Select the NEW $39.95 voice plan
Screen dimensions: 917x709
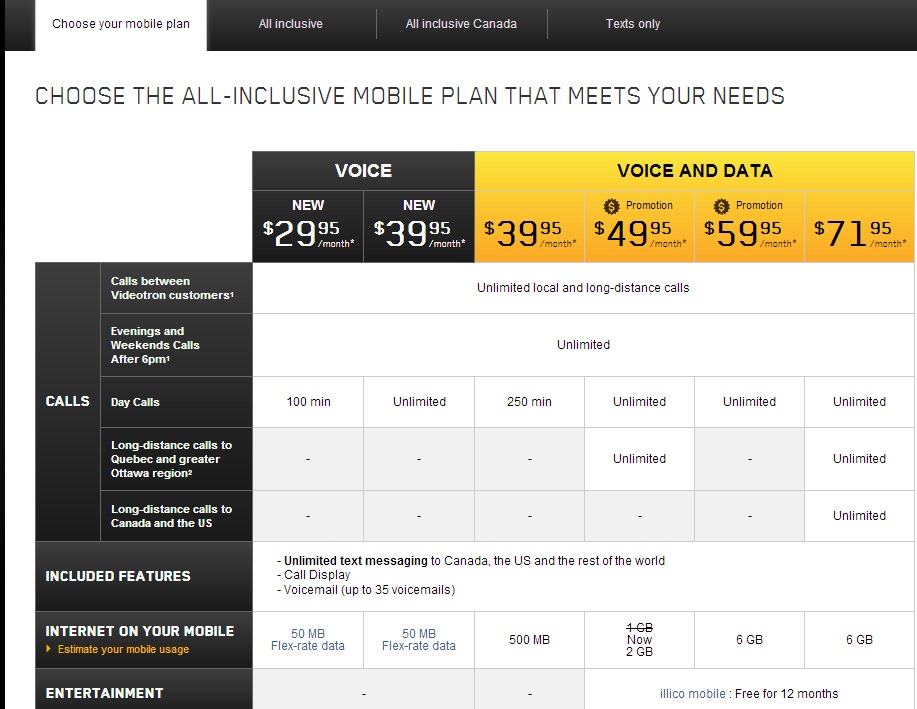419,226
